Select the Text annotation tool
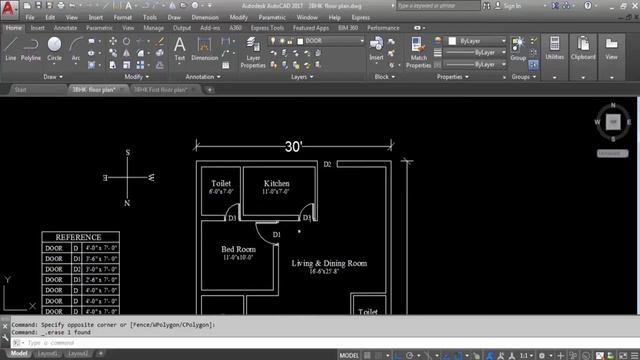 (180, 49)
